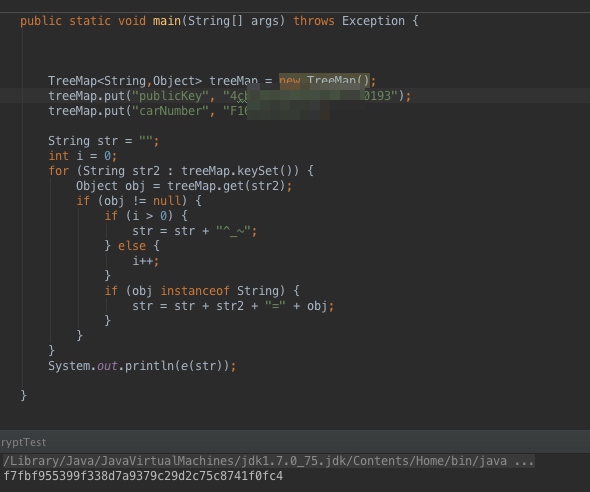Click the "^_~" string literal
Screen dimensions: 590x492
pos(233,231)
